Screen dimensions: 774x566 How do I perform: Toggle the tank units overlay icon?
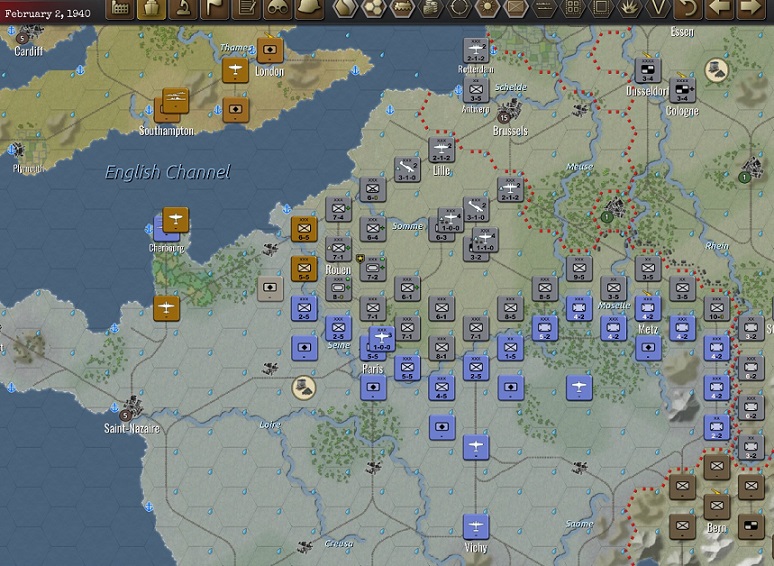click(402, 9)
